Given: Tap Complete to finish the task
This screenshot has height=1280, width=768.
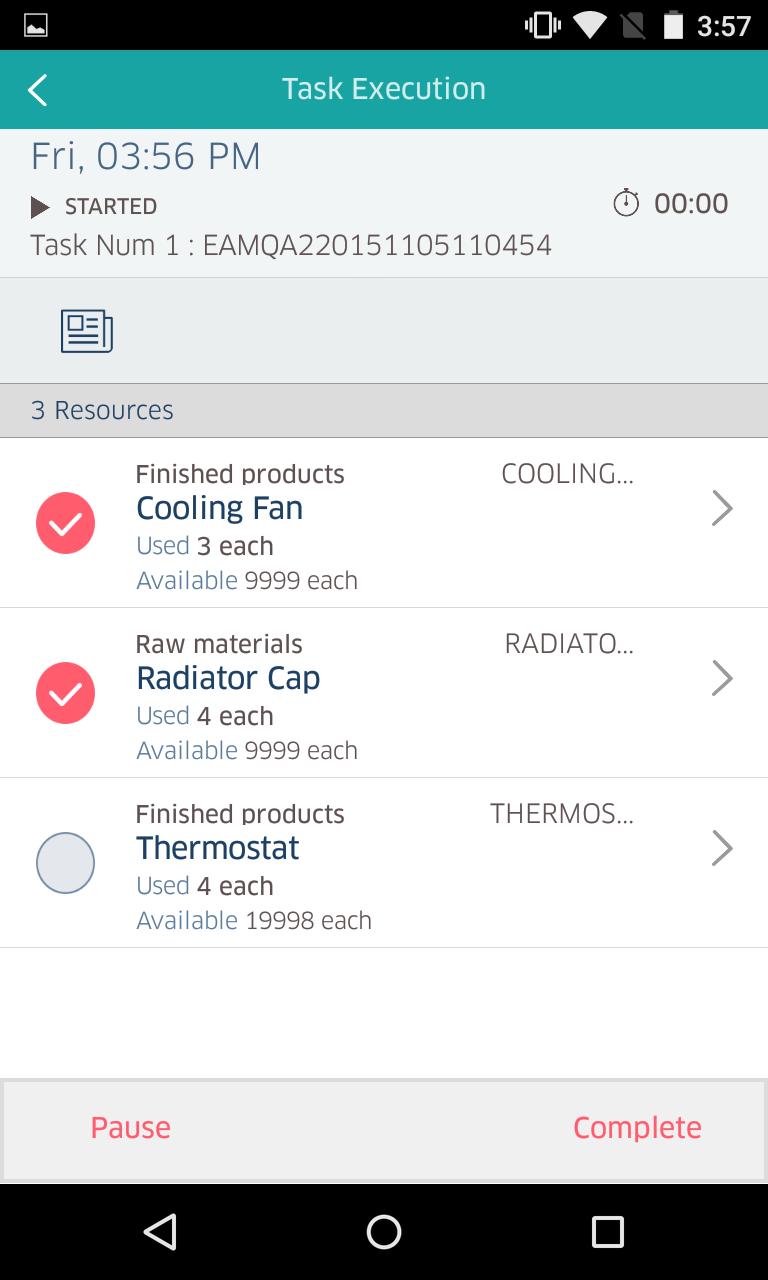Looking at the screenshot, I should coord(637,1128).
